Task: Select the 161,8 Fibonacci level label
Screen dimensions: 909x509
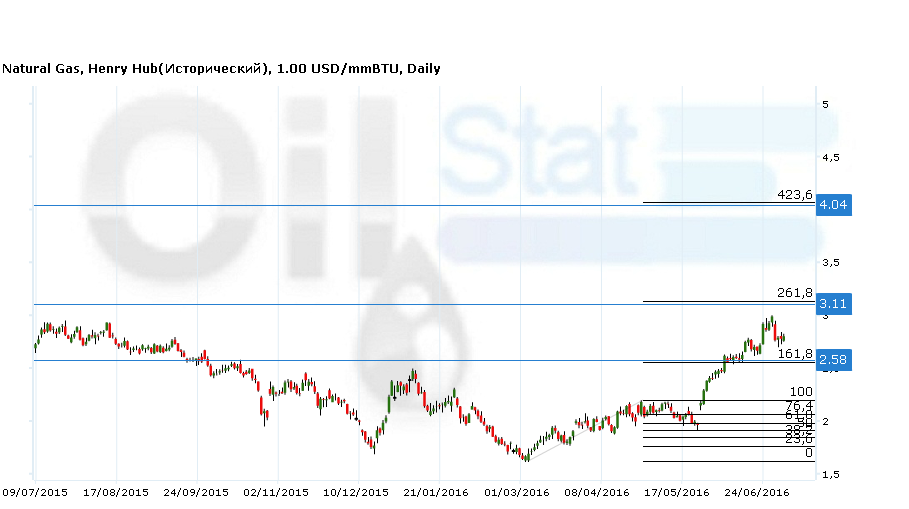Action: point(794,354)
